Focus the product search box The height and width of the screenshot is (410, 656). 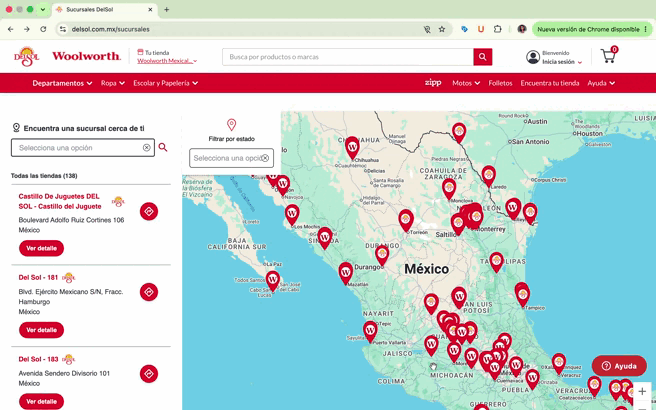[347, 57]
